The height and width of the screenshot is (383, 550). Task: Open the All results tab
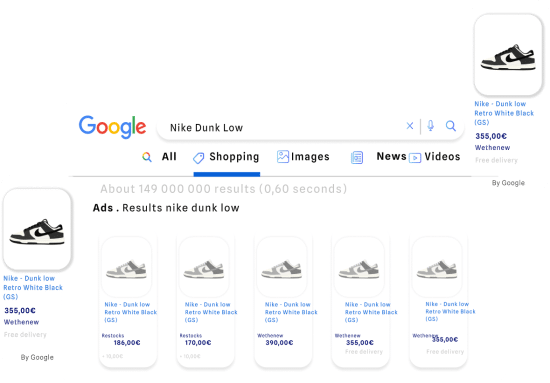[169, 156]
